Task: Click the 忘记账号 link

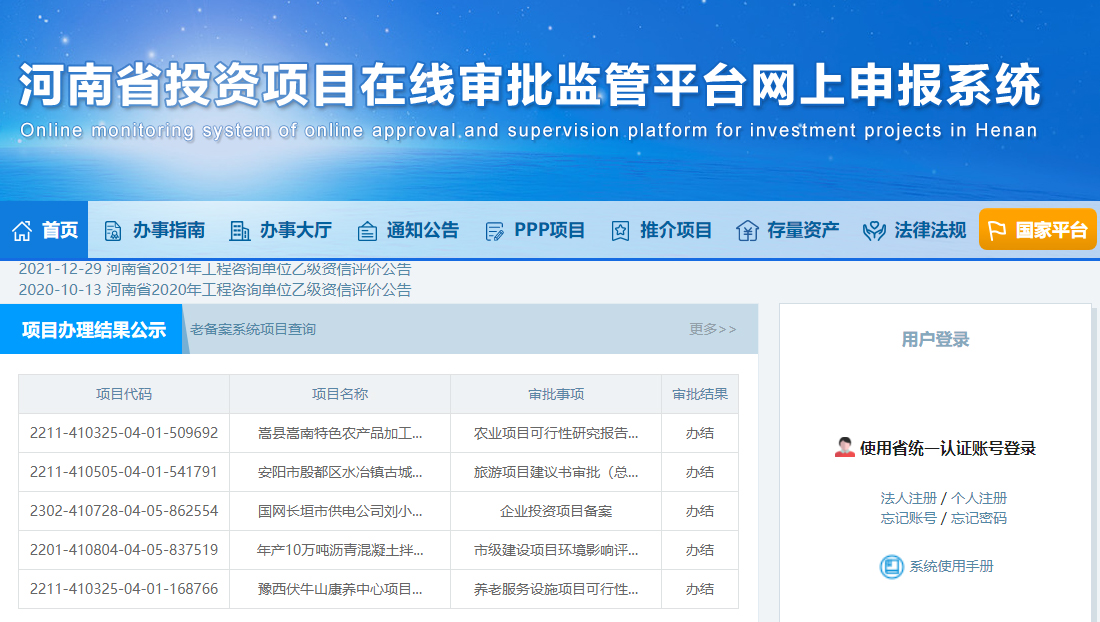Action: tap(908, 518)
